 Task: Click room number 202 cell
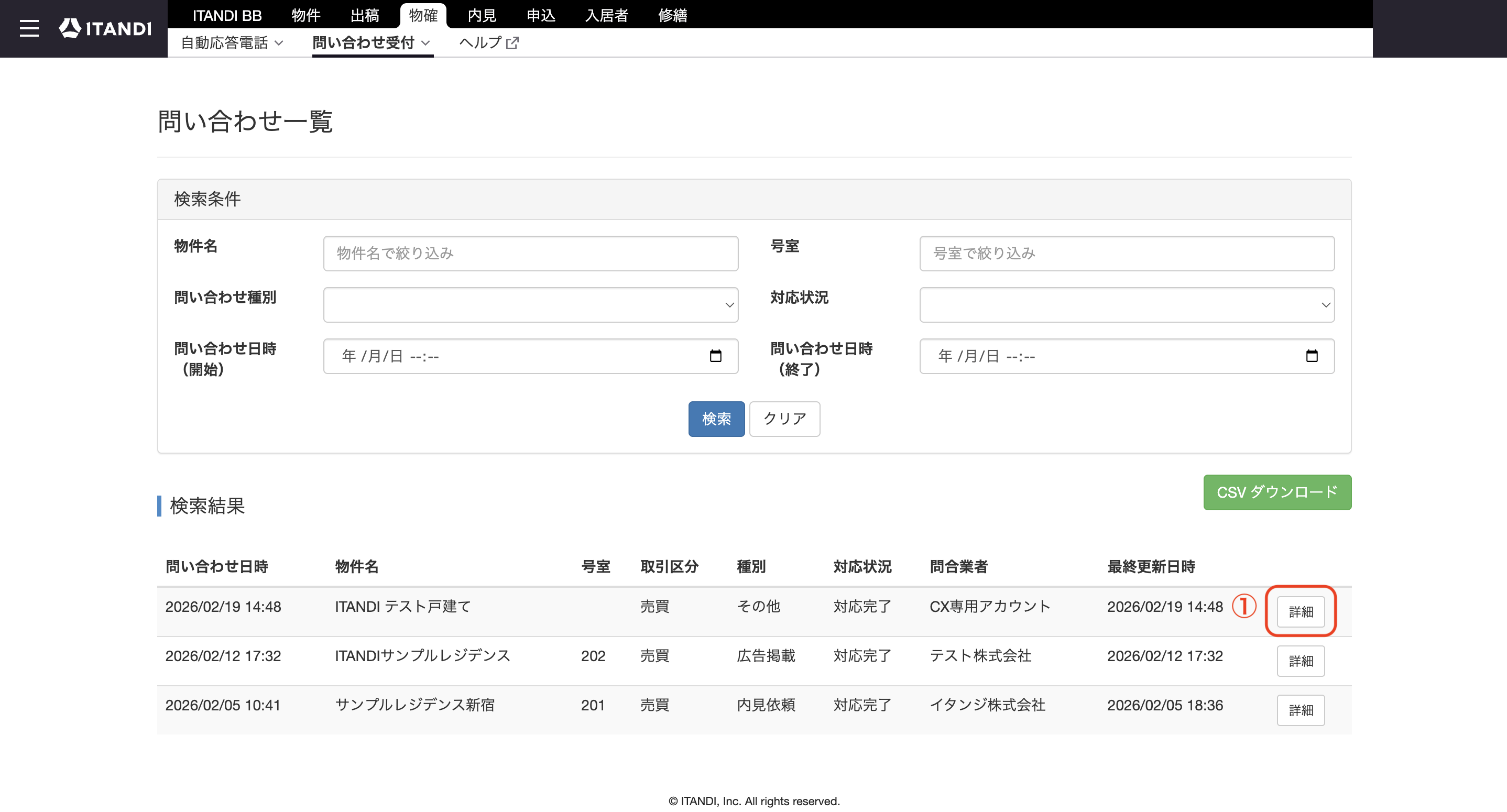click(x=593, y=656)
